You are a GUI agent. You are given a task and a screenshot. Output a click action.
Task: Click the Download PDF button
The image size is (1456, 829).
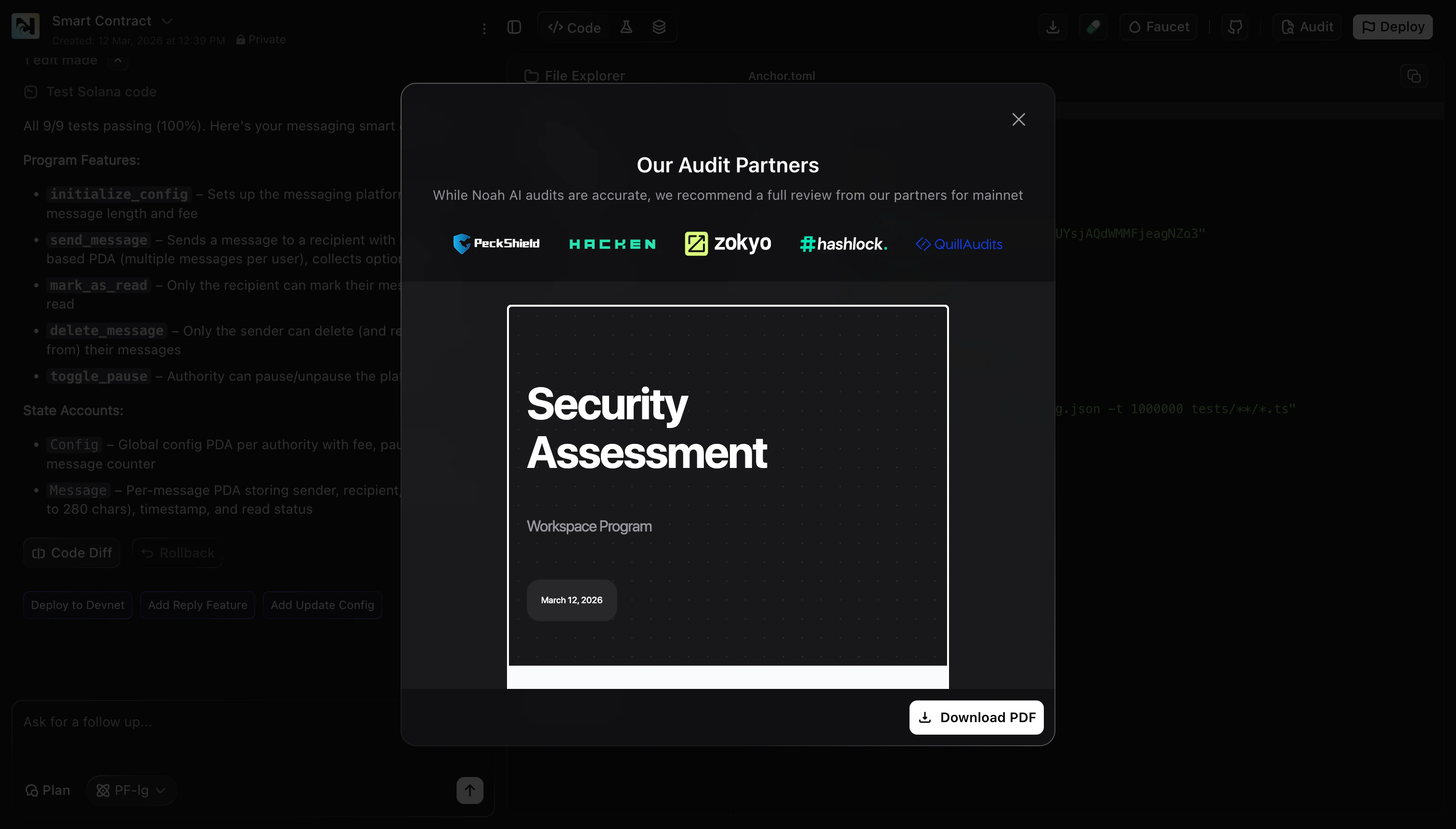tap(975, 717)
